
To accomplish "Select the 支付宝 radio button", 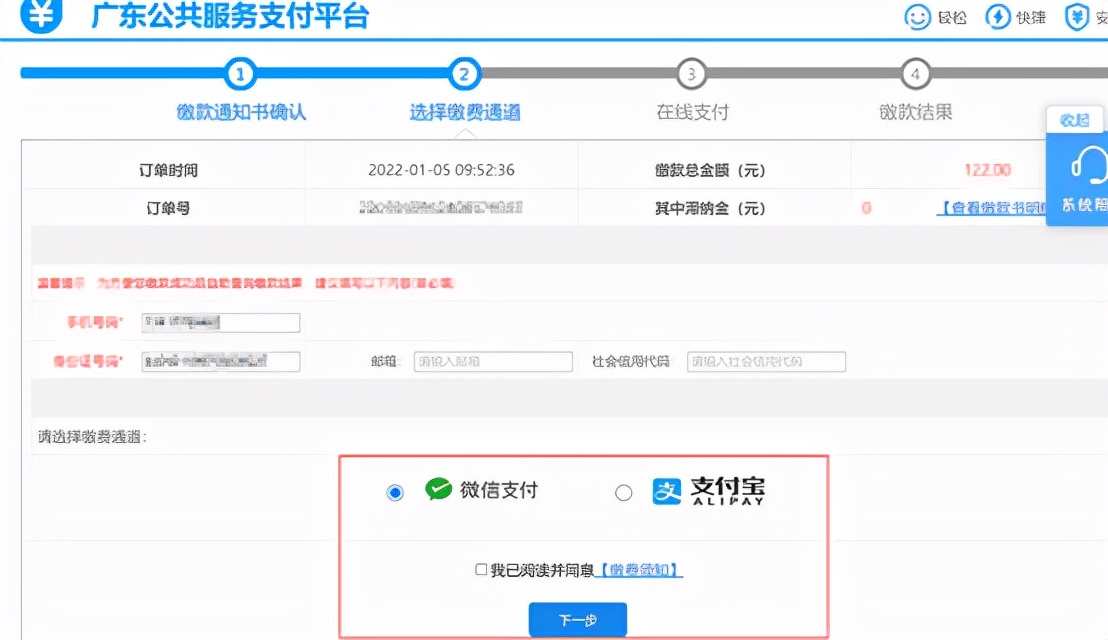I will coord(625,491).
